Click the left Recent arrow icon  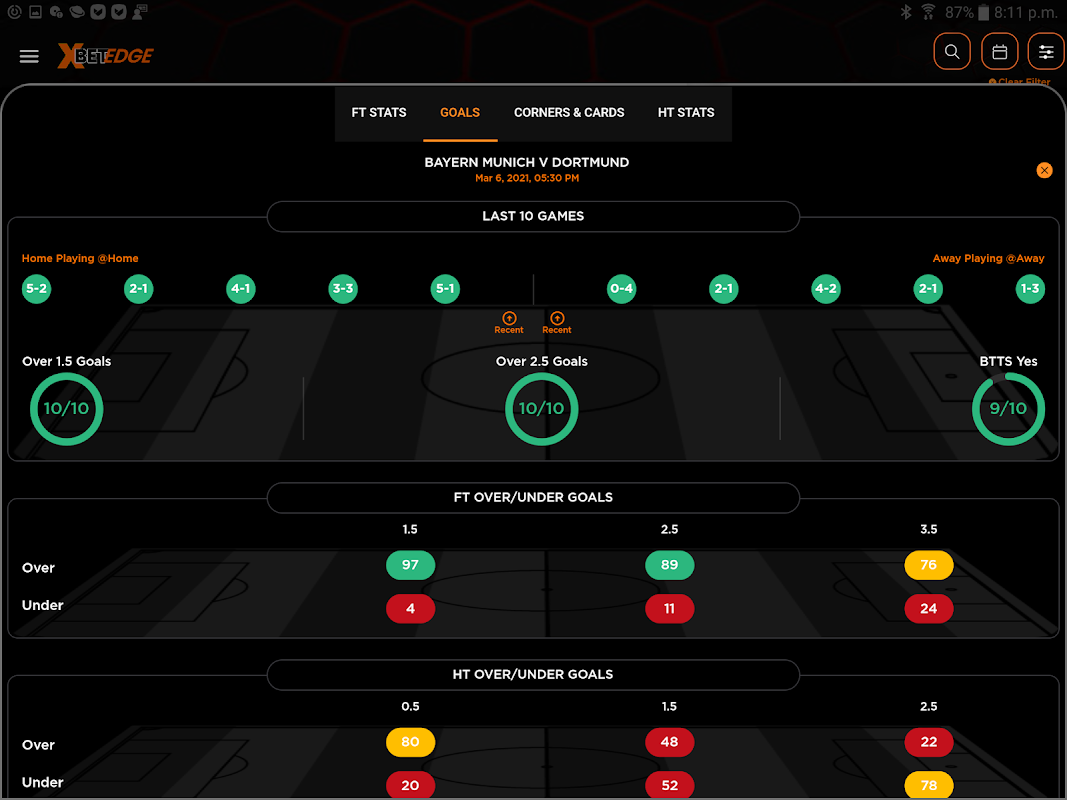coord(509,318)
